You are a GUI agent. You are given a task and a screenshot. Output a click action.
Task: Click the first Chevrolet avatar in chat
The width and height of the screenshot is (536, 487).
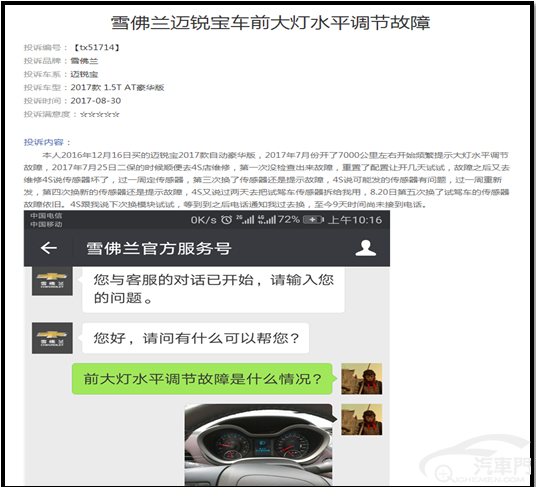(52, 281)
